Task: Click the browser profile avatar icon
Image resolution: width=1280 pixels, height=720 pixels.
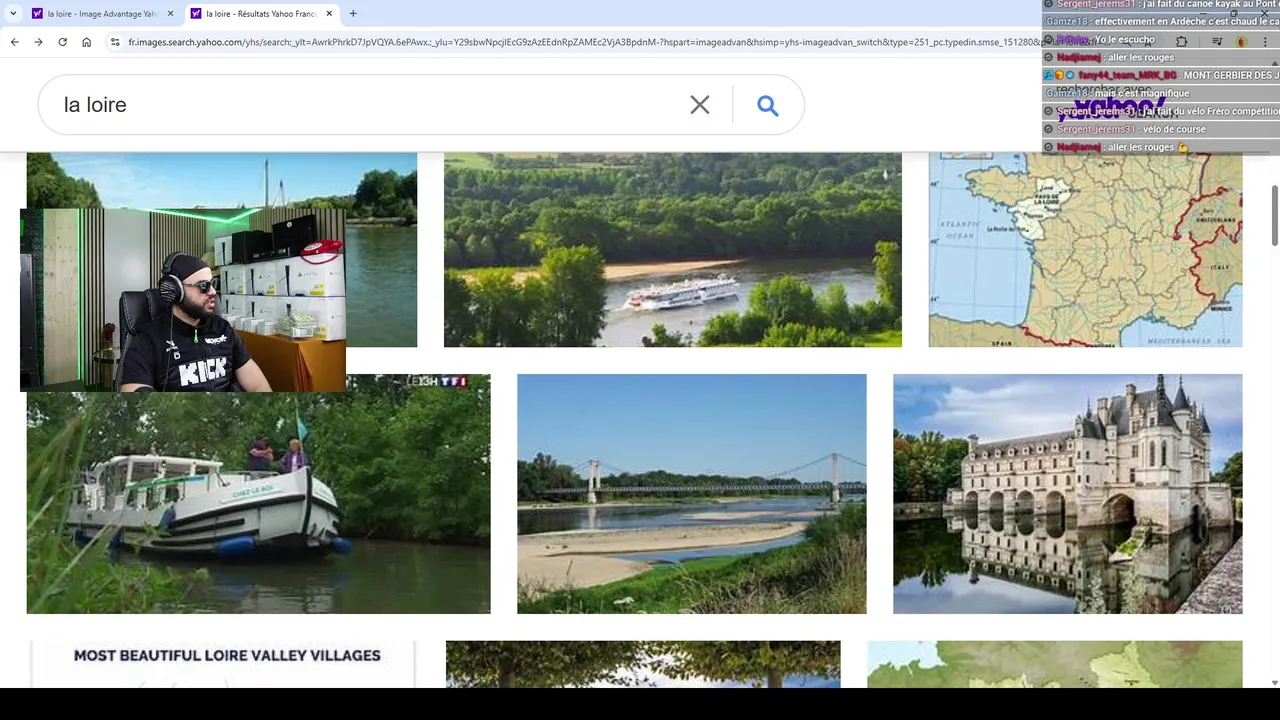Action: (1241, 42)
